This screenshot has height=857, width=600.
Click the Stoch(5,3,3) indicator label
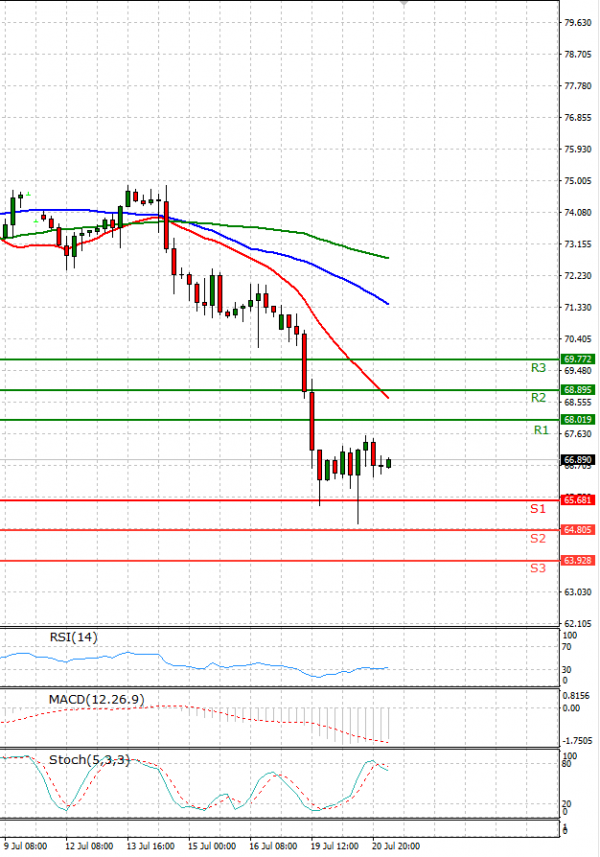[90, 760]
